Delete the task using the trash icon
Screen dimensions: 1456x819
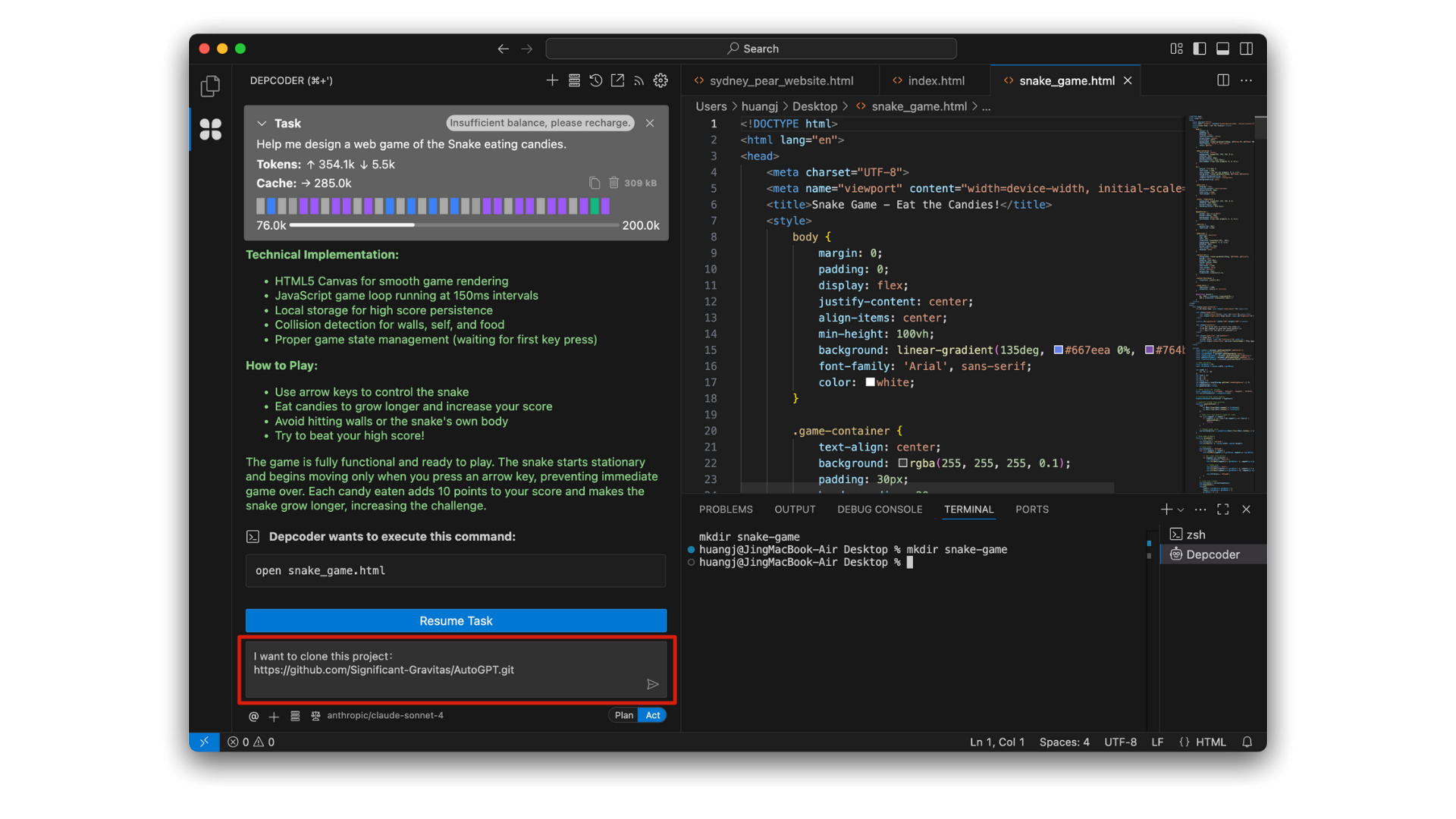point(613,183)
